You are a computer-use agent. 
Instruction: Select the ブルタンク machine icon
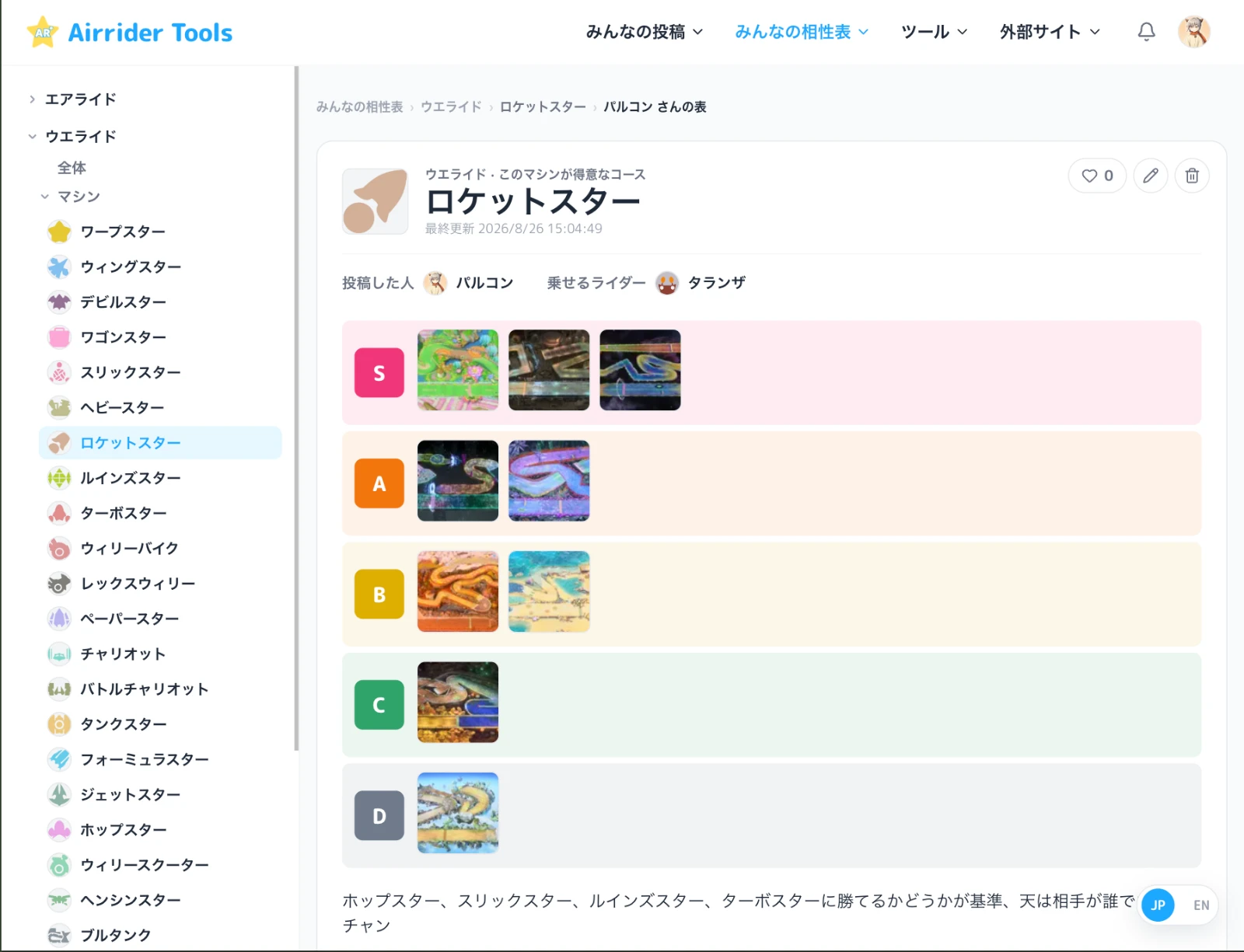click(x=59, y=935)
